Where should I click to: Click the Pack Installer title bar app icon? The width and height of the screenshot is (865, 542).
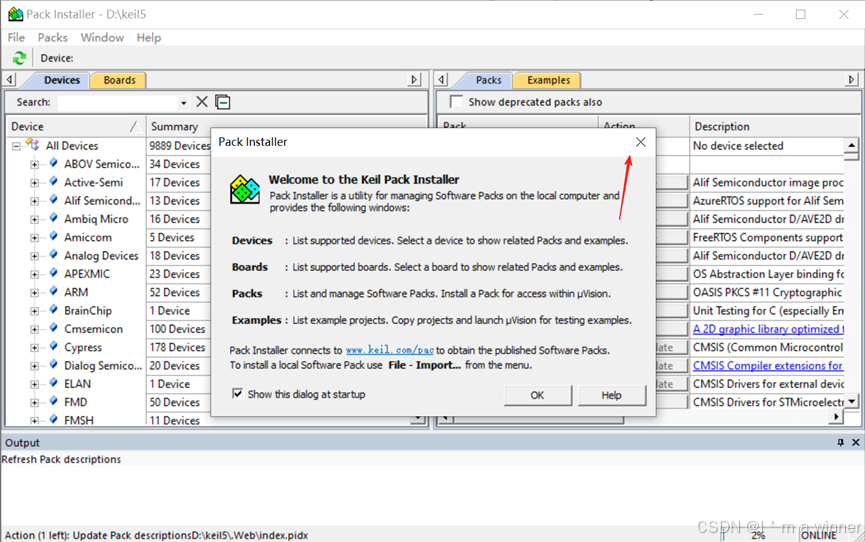pos(15,14)
